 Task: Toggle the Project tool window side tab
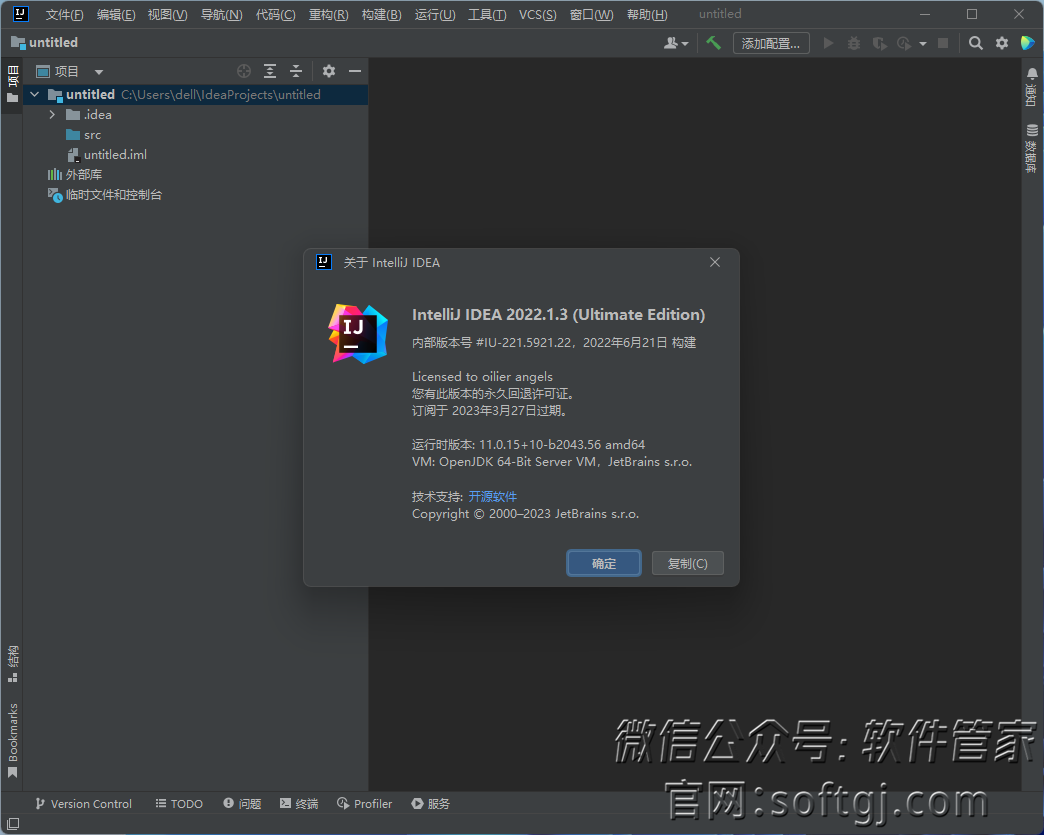pos(13,85)
